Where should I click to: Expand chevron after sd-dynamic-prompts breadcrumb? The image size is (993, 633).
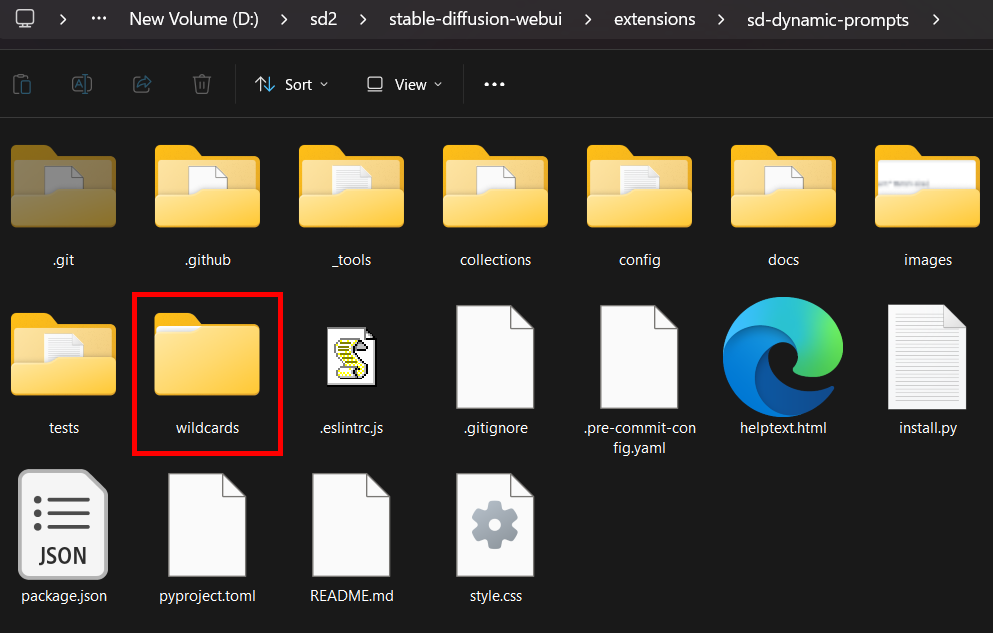point(935,19)
